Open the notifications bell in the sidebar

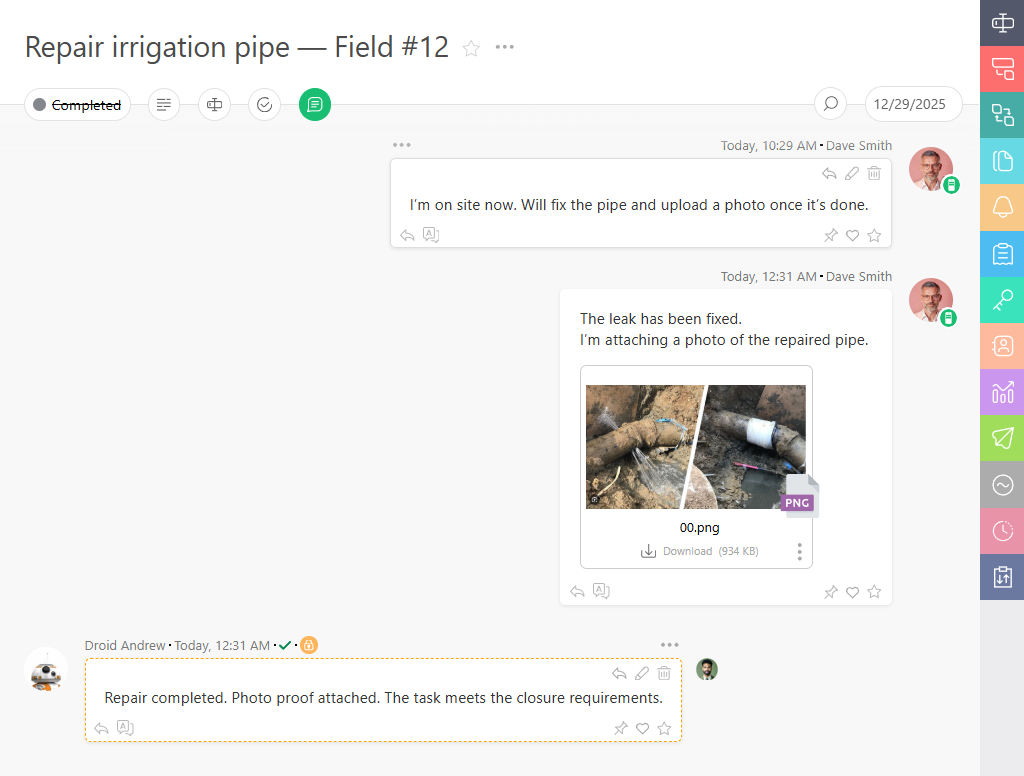click(x=1002, y=207)
